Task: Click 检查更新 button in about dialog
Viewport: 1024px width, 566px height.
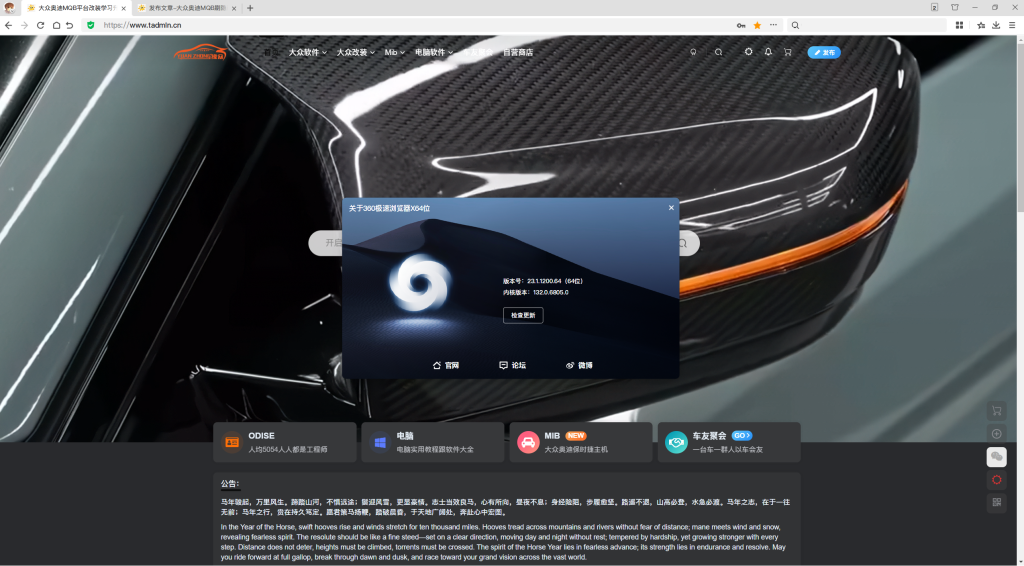Action: coord(523,315)
